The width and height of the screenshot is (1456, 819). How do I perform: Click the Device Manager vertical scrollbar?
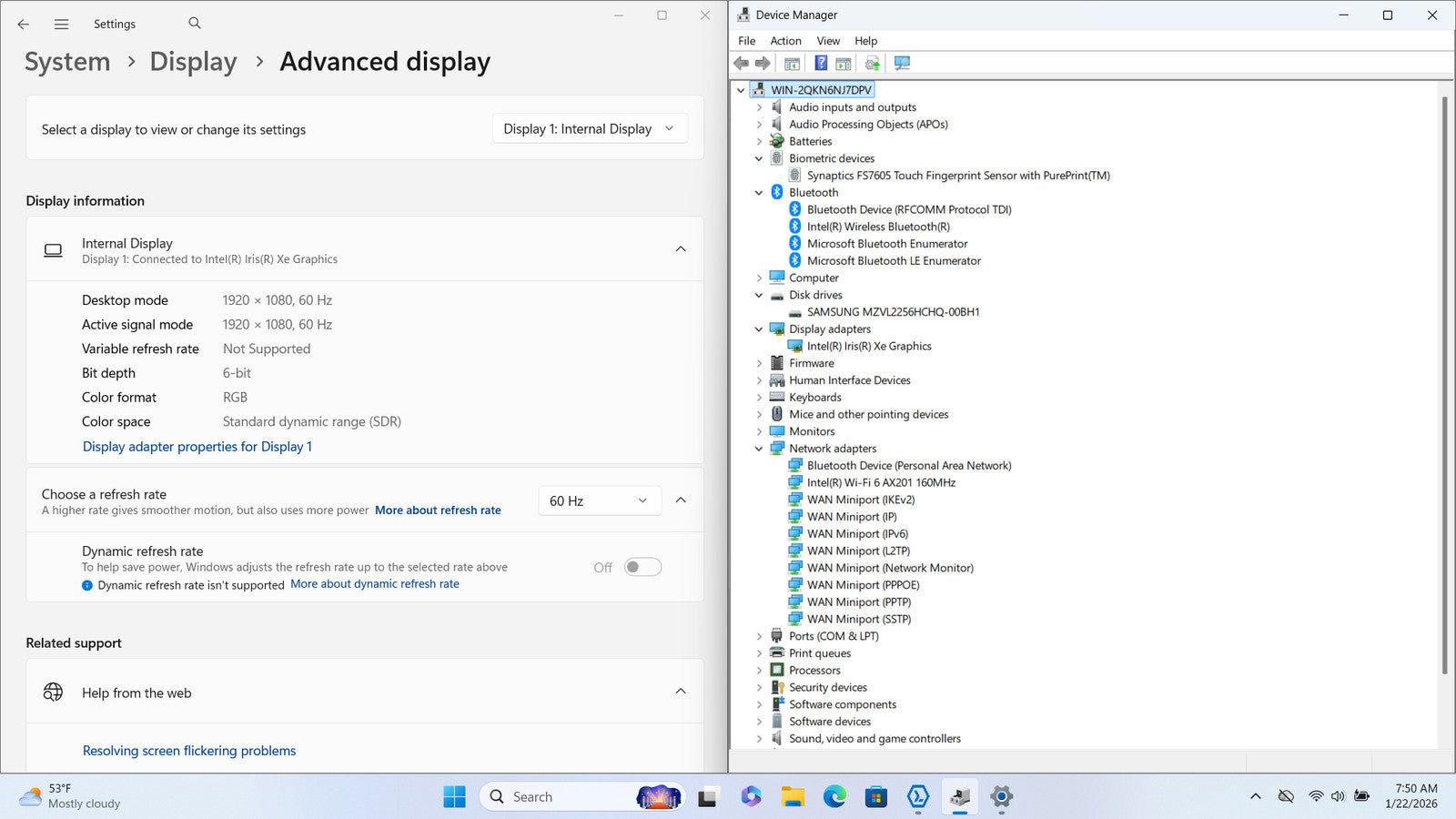(1444, 382)
